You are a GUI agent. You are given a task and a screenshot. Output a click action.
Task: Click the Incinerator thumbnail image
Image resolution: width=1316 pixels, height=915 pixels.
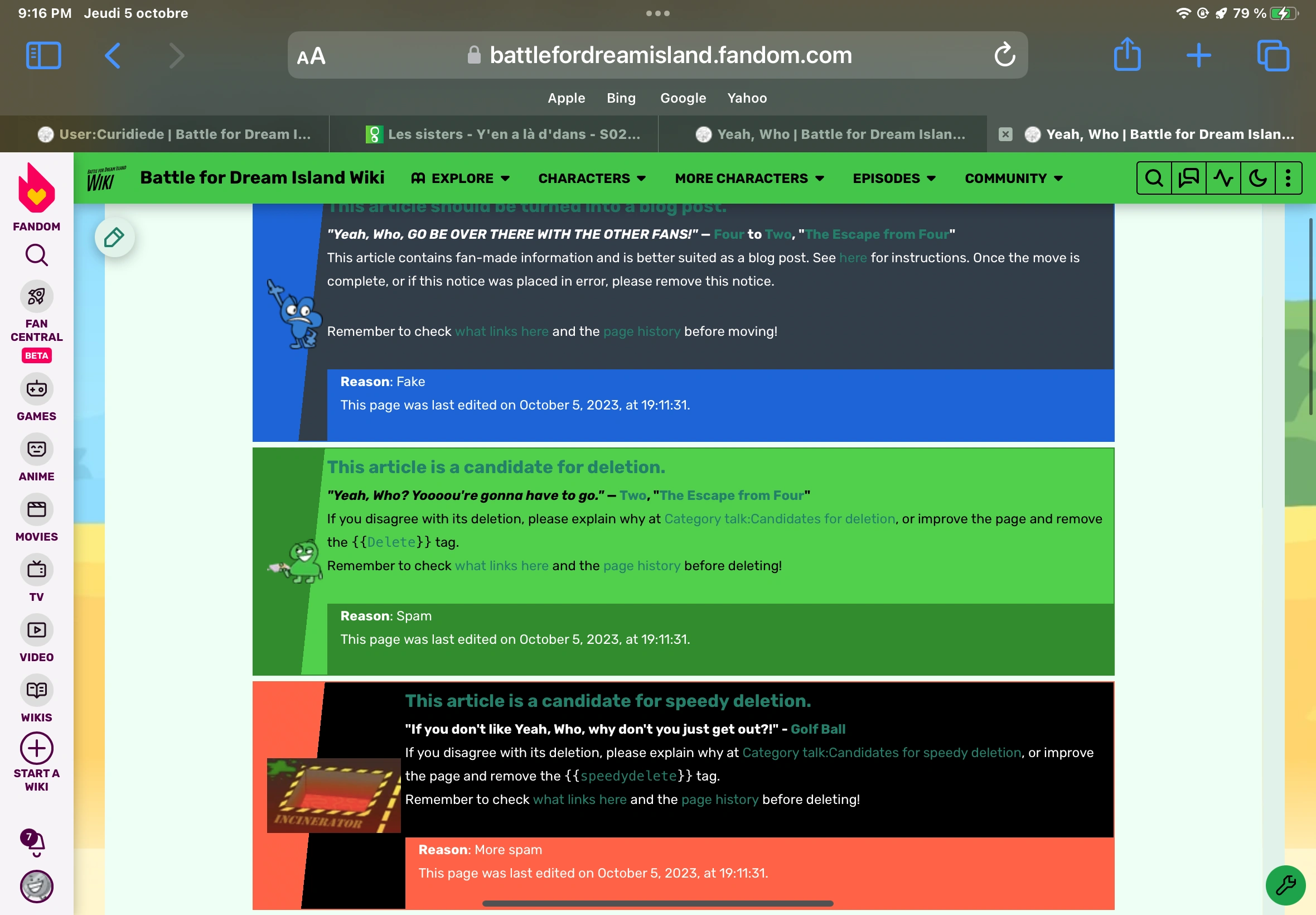tap(333, 795)
